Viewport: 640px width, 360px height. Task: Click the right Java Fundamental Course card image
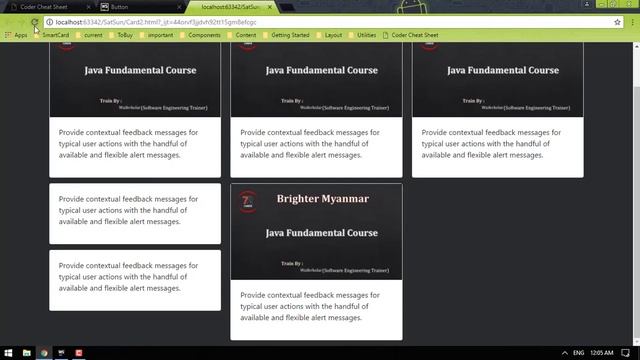[498, 80]
